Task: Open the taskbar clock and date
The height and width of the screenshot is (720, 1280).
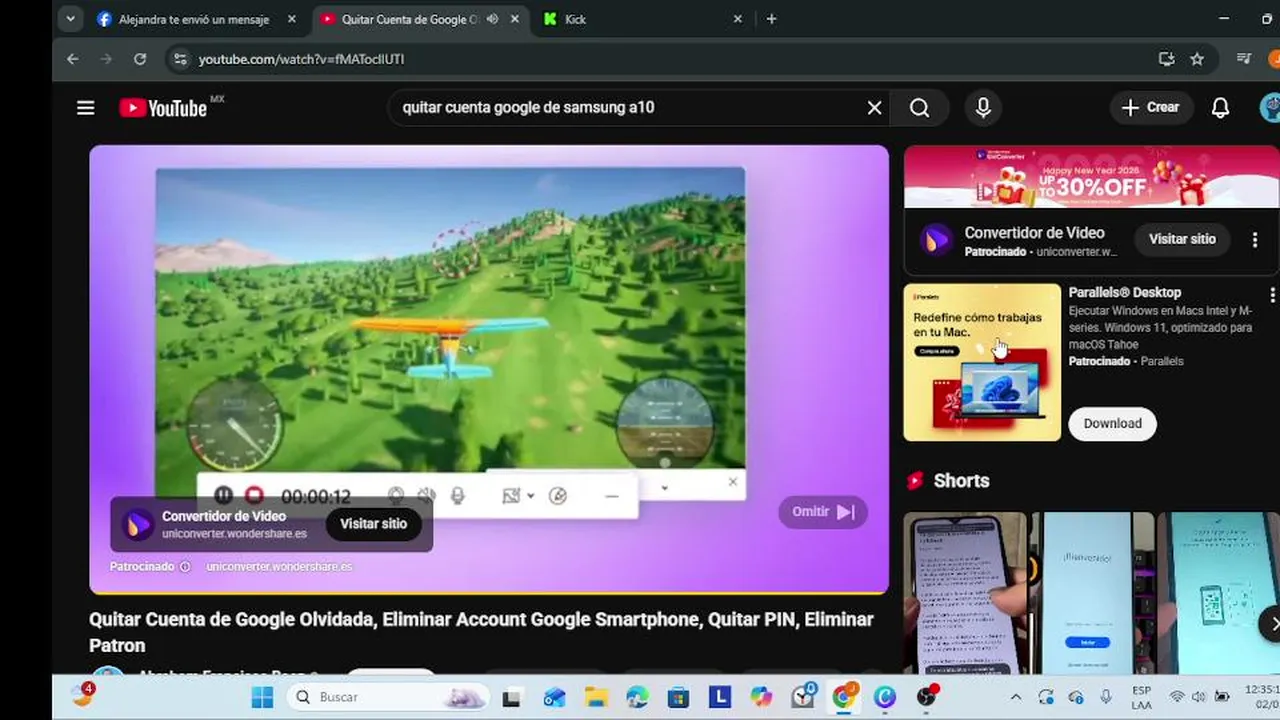Action: pos(1261,697)
